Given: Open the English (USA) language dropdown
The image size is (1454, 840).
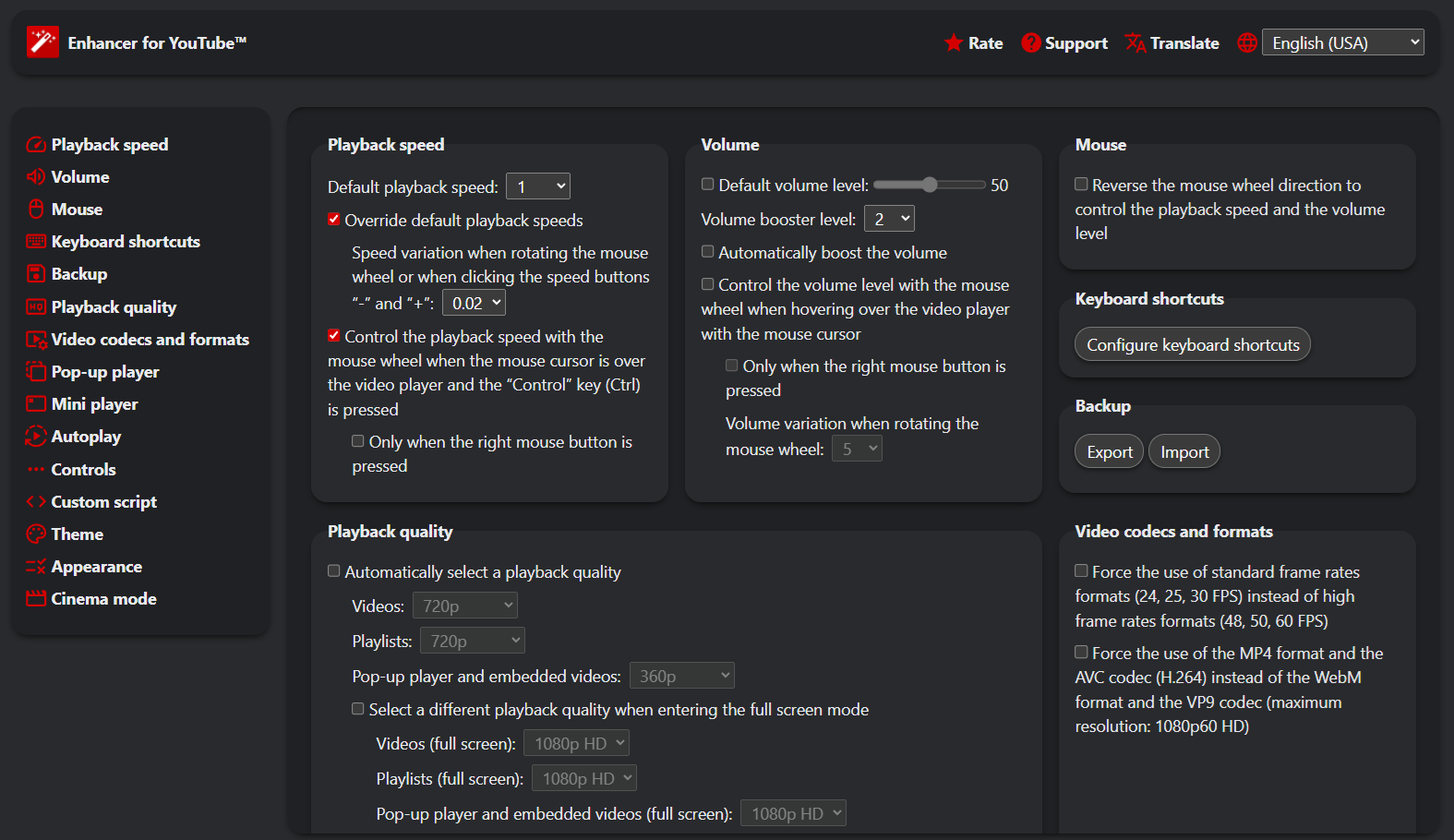Looking at the screenshot, I should coord(1343,42).
